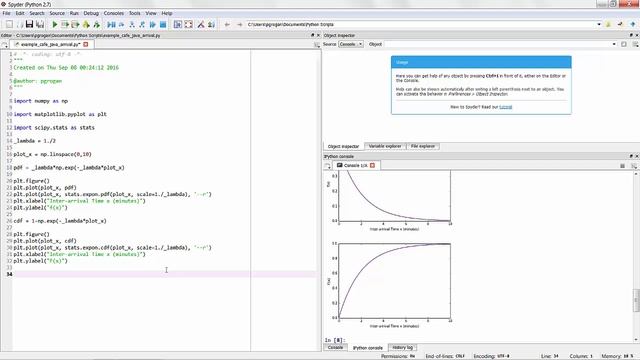
Task: Switch to the Variable explorer tab
Action: coord(385,146)
